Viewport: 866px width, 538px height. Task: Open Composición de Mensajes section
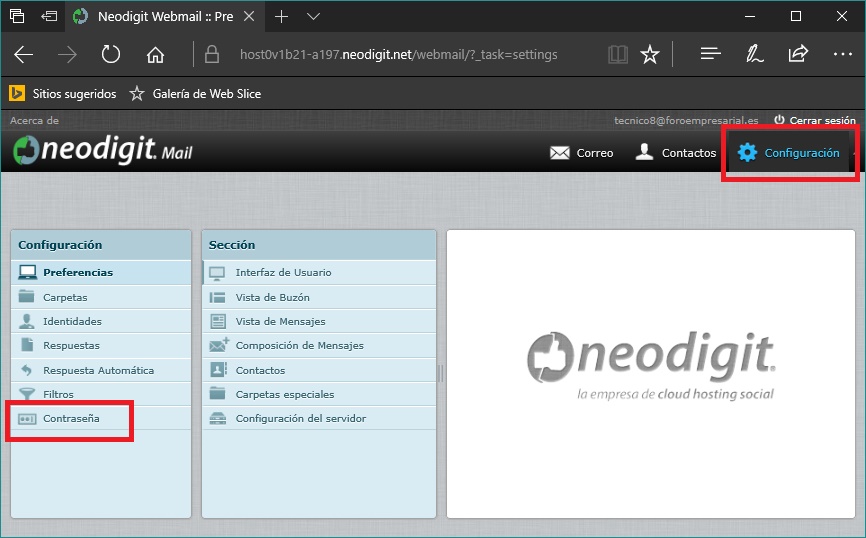319,345
